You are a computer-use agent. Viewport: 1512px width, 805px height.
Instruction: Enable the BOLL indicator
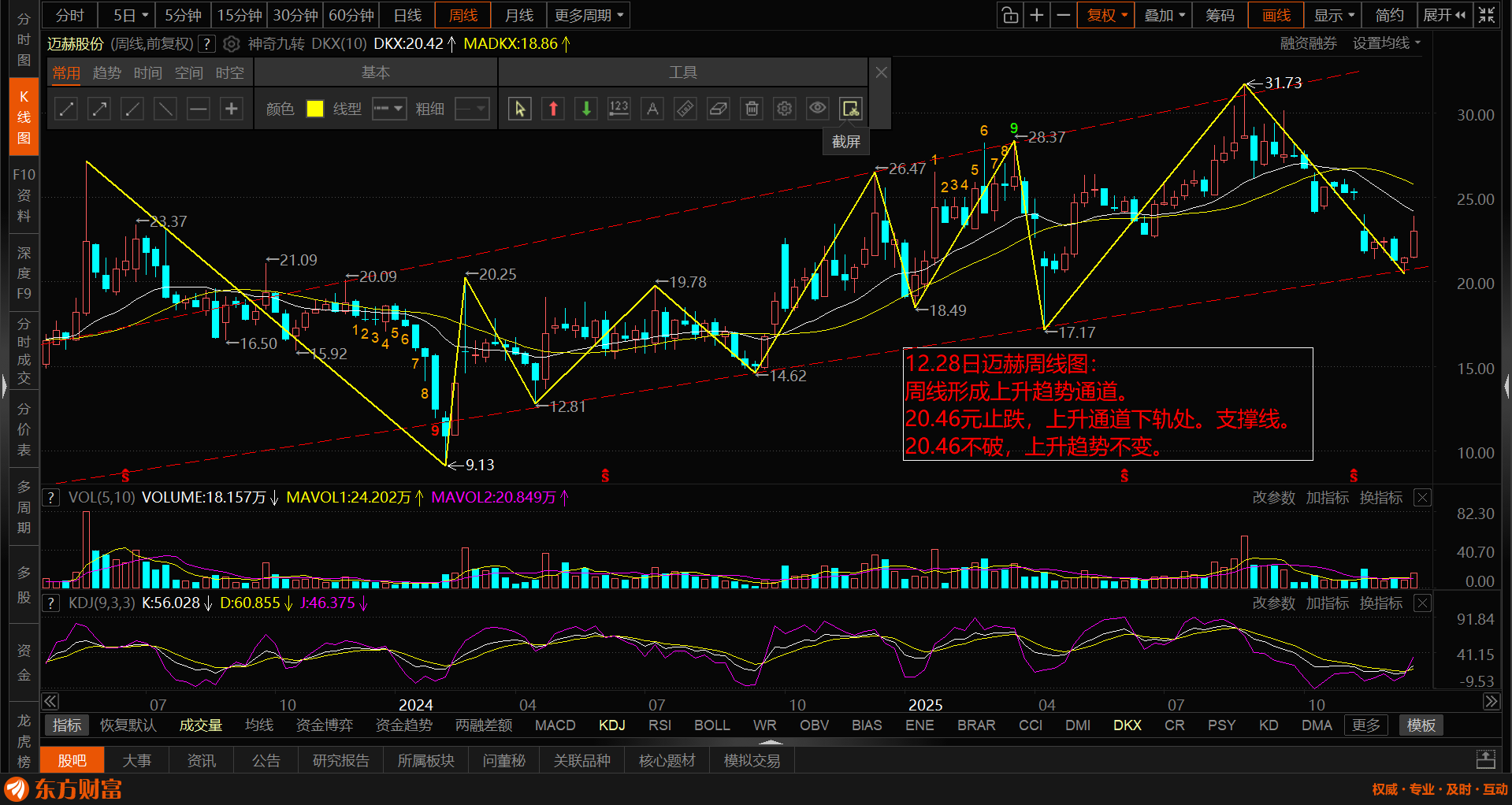click(x=711, y=725)
